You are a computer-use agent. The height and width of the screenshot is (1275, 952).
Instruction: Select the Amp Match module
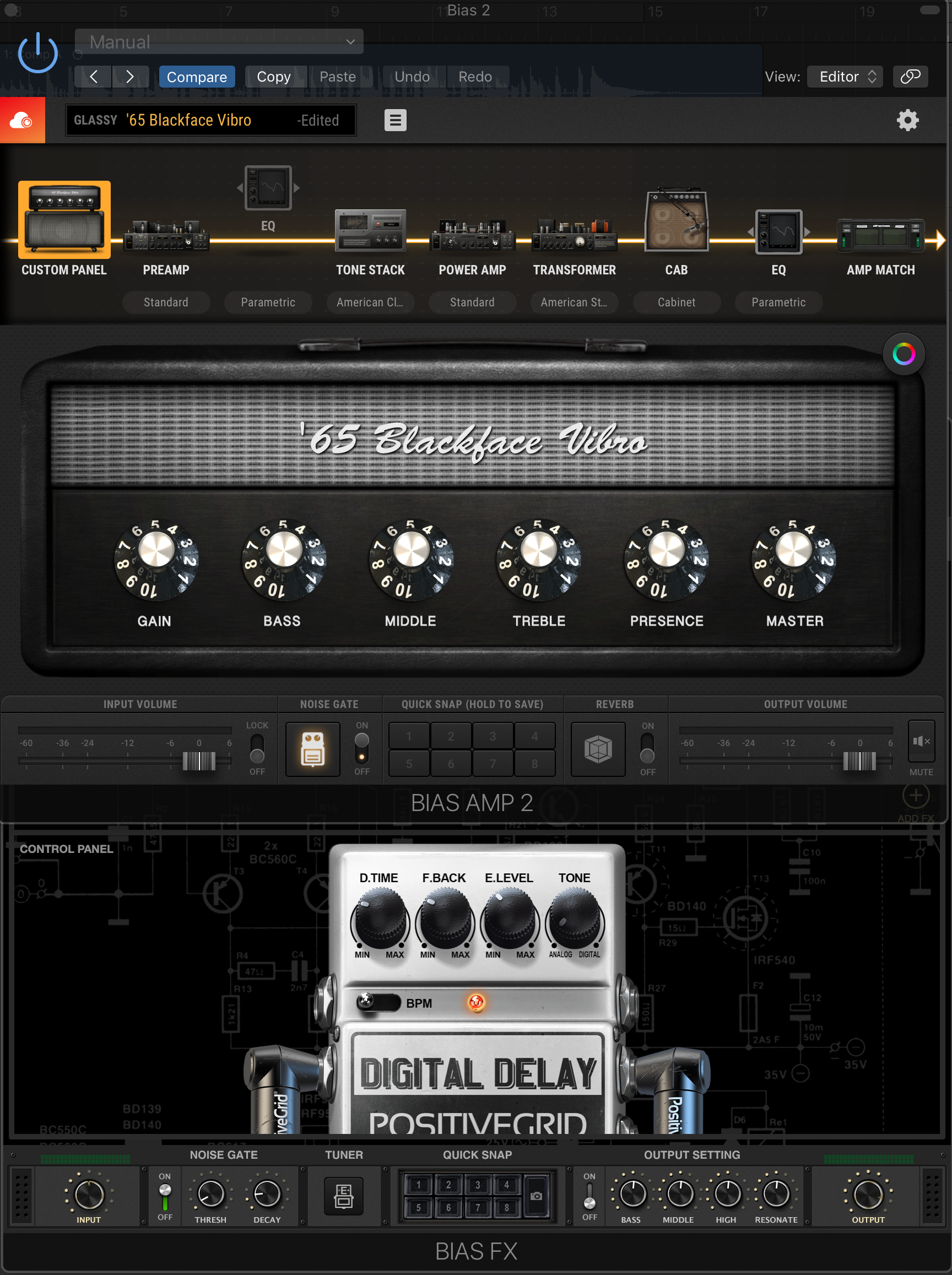pos(880,235)
